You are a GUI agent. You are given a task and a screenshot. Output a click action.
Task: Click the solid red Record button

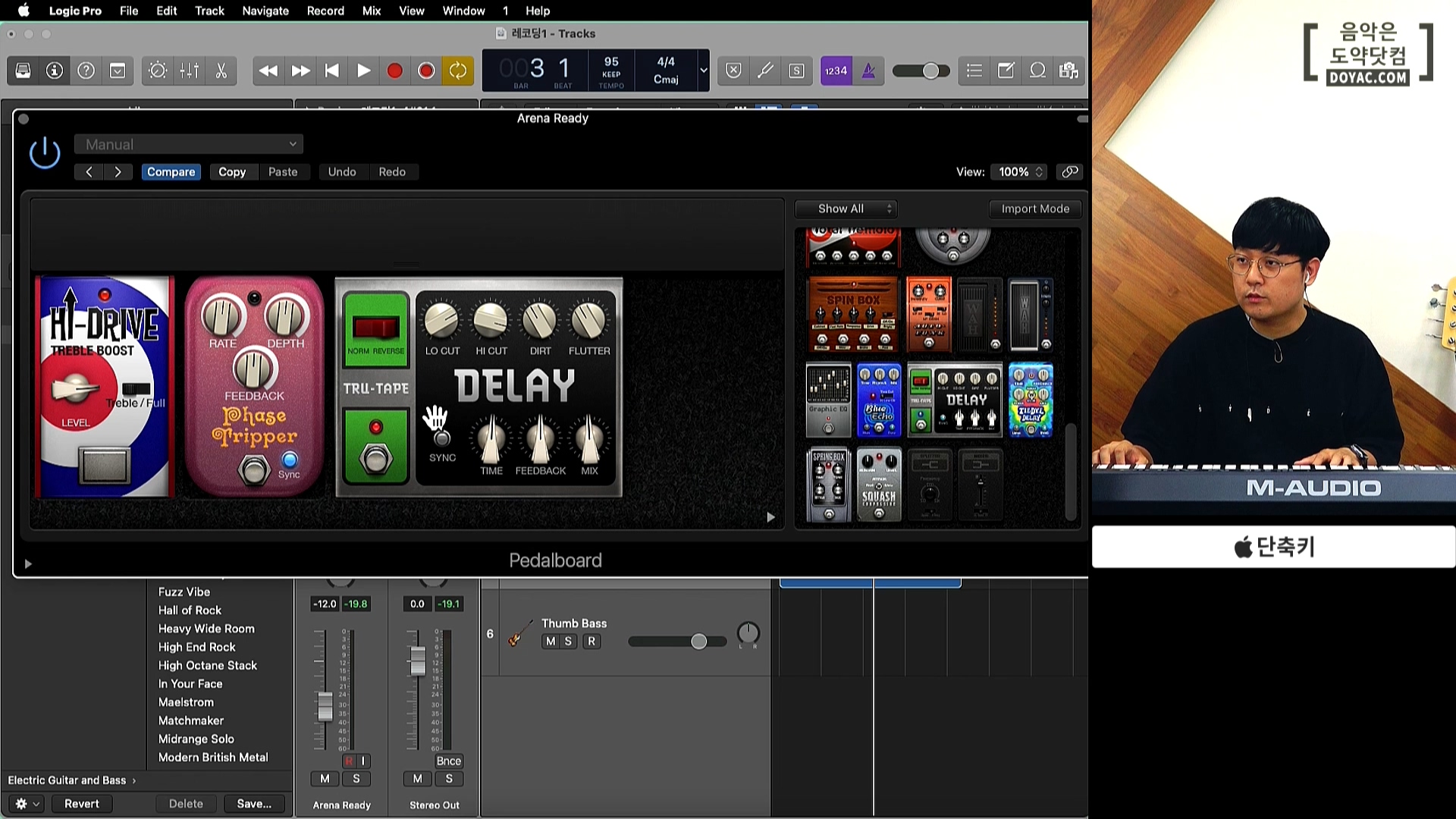point(395,71)
